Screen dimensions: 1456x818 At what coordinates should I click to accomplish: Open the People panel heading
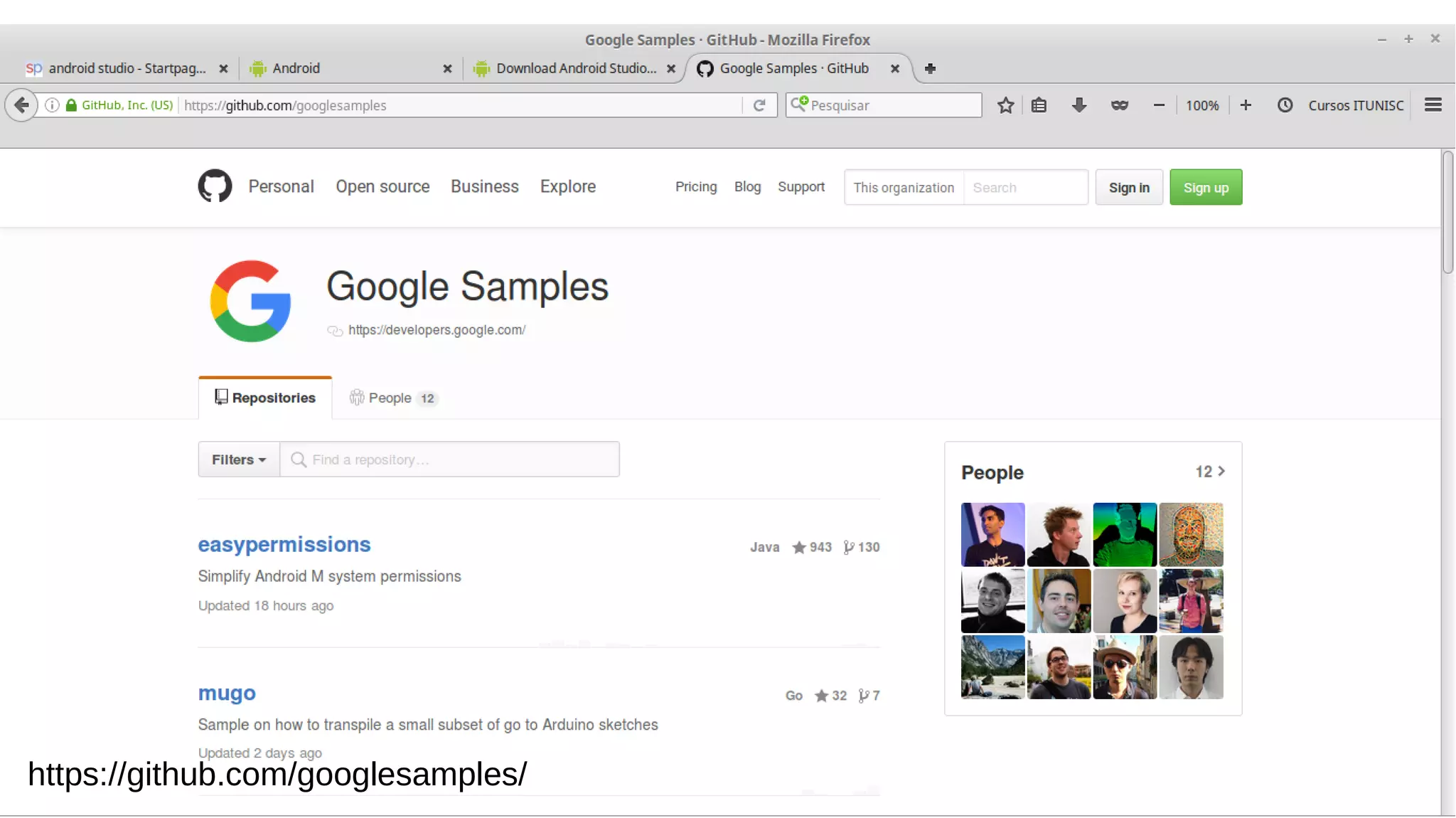(x=992, y=472)
